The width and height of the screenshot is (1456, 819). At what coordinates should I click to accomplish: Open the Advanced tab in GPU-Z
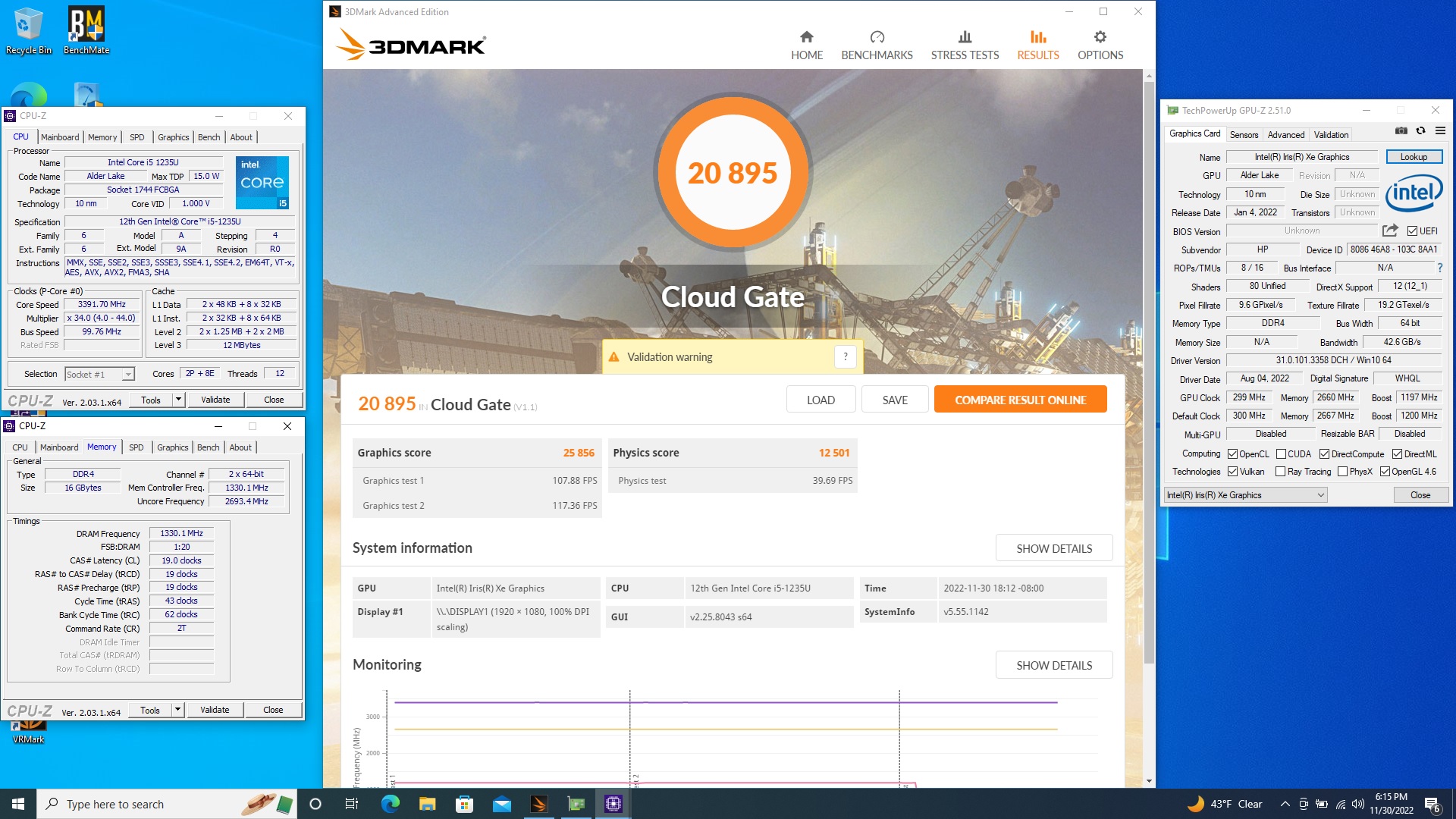point(1286,135)
